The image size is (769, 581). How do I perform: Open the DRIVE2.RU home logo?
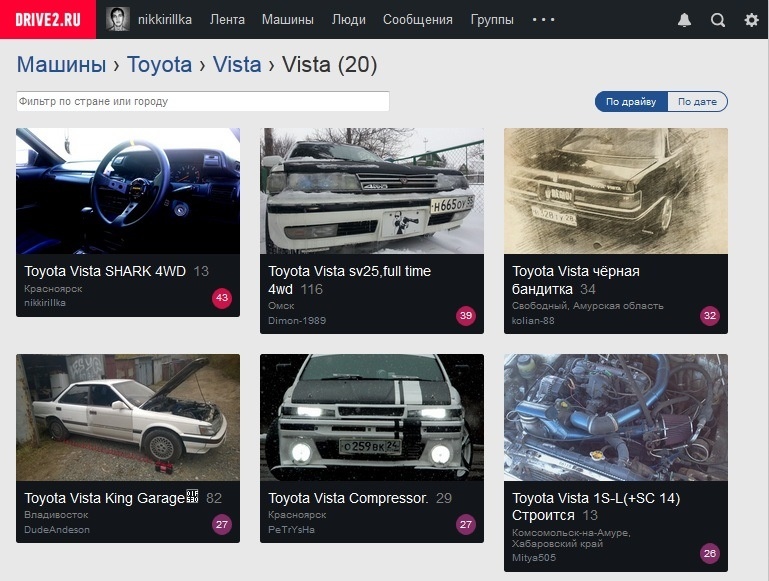pos(48,20)
